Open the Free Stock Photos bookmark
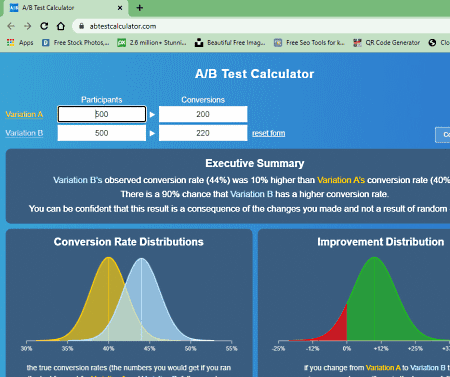450x377 pixels. click(x=76, y=43)
